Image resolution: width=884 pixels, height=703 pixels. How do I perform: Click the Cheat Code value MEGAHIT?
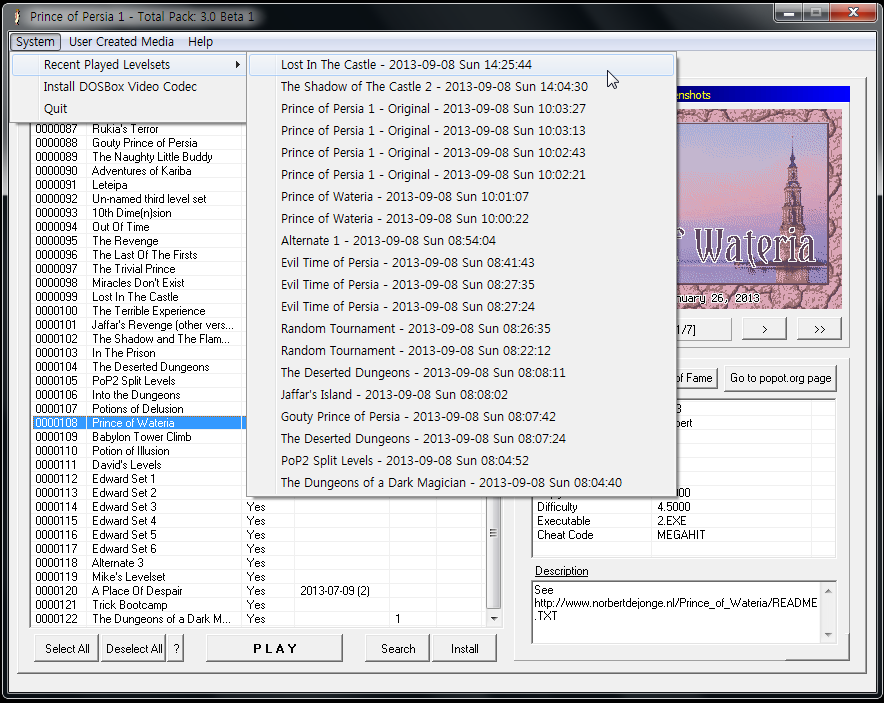(680, 535)
